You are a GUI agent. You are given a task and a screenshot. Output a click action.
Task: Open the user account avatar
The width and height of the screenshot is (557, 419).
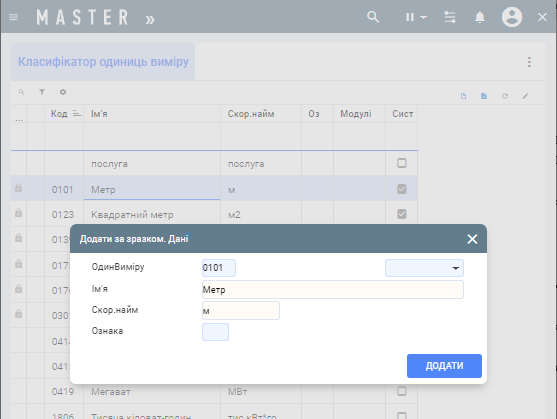[512, 17]
